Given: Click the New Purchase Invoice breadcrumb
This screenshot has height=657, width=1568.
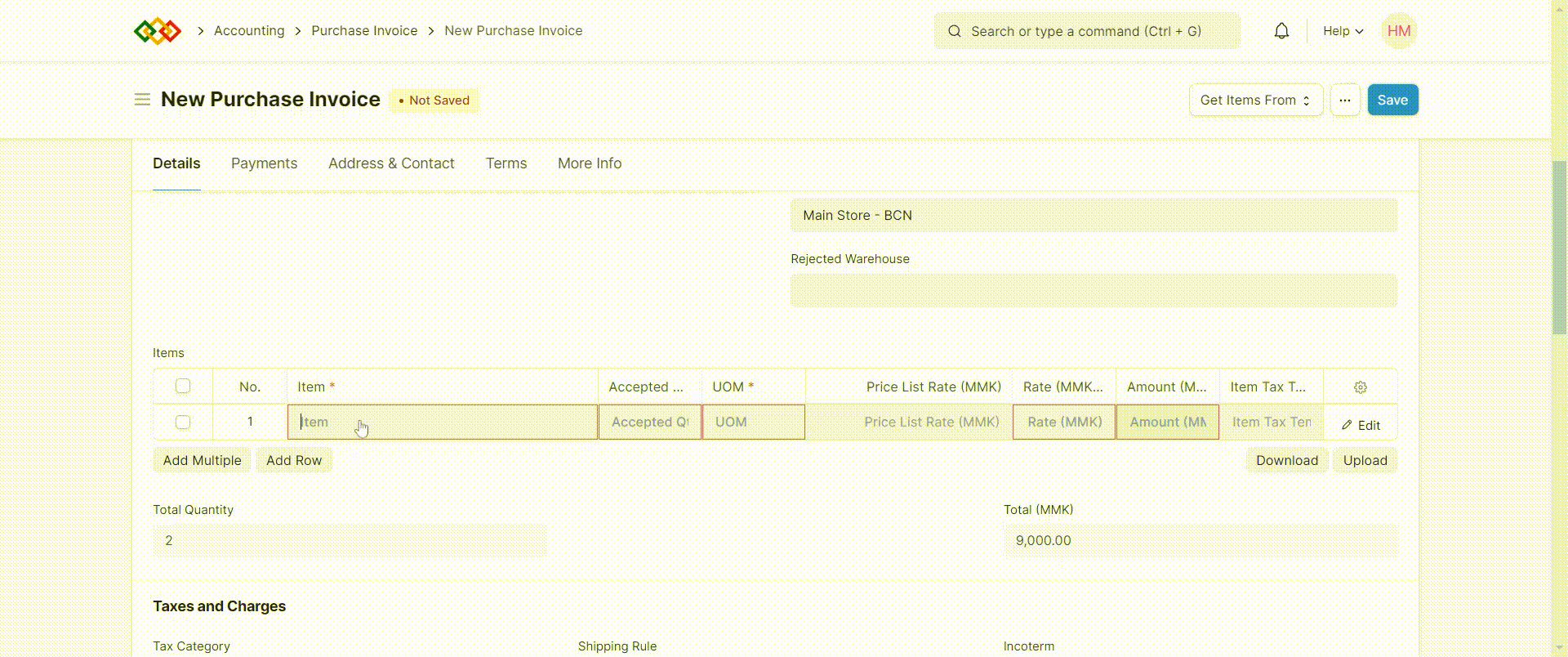Looking at the screenshot, I should [514, 30].
